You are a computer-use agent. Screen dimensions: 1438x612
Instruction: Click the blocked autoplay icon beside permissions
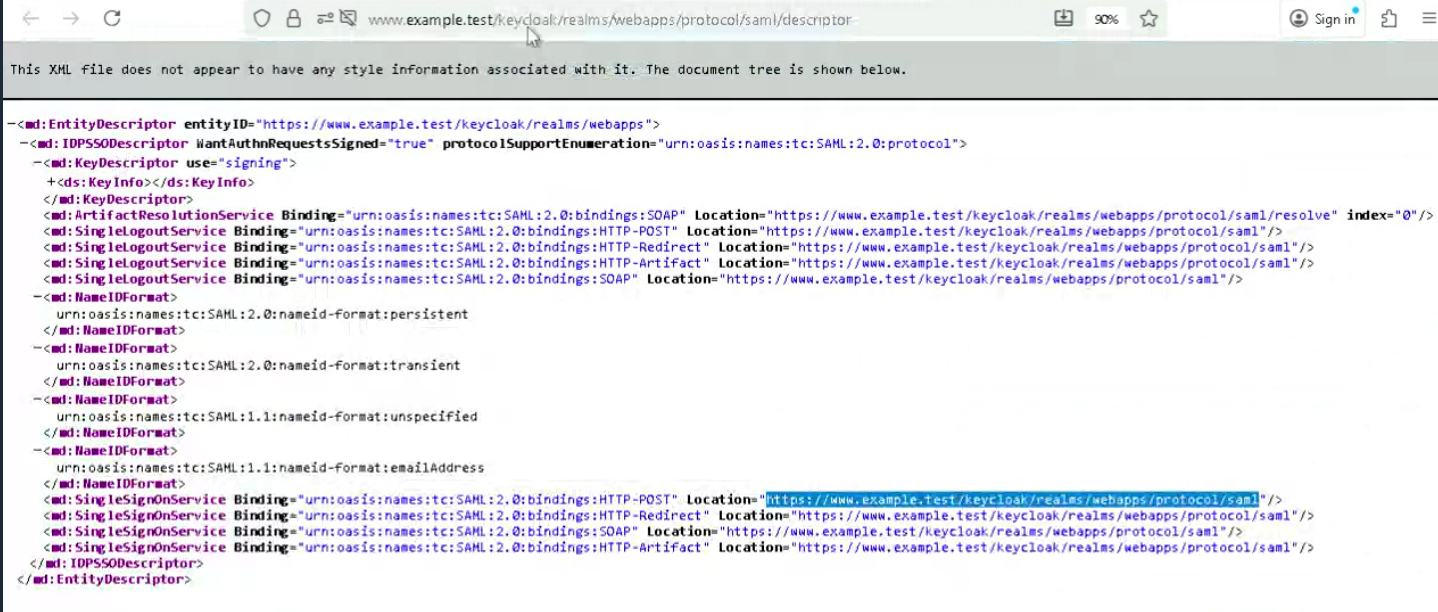348,18
